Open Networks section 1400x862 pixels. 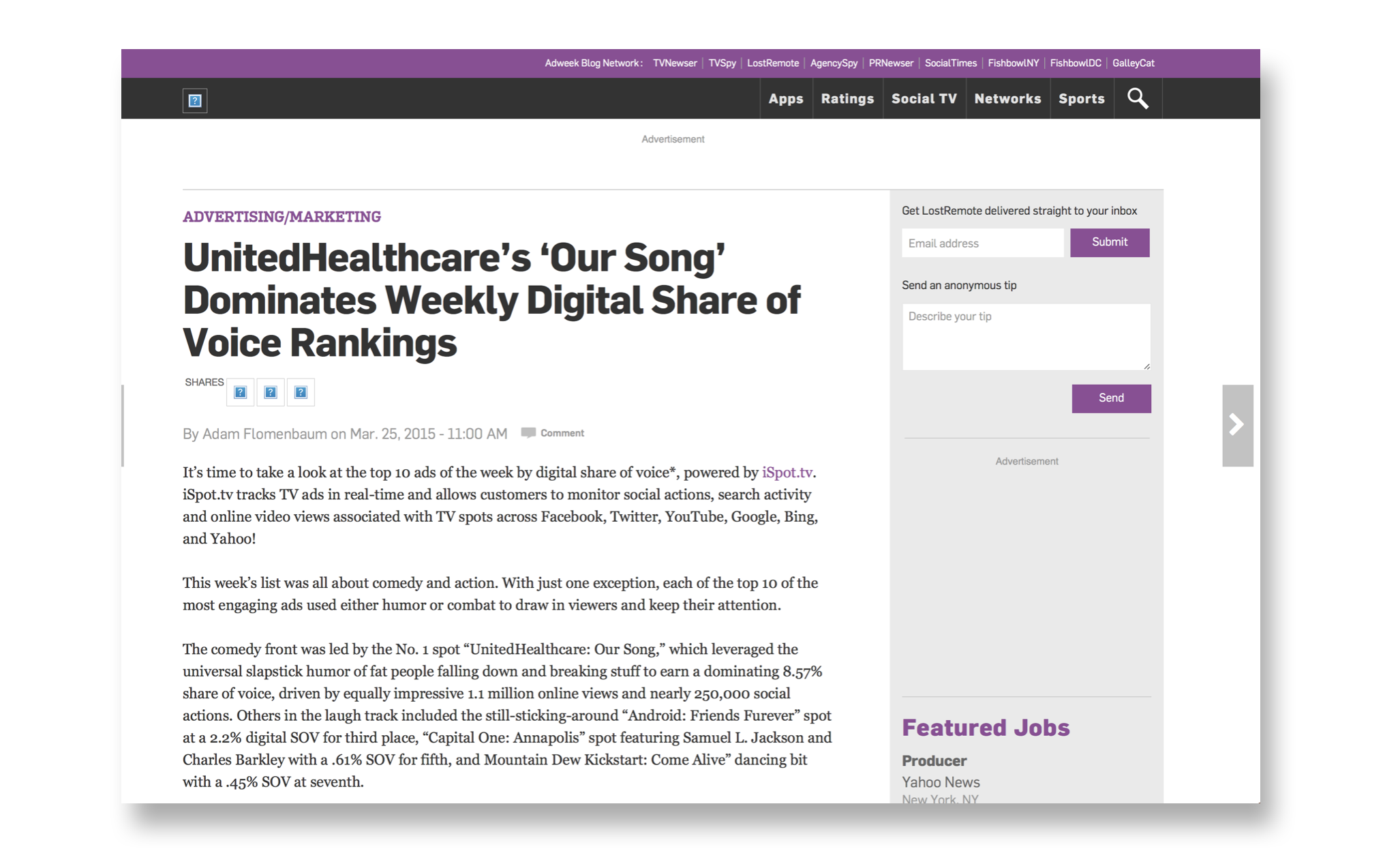coord(1007,99)
